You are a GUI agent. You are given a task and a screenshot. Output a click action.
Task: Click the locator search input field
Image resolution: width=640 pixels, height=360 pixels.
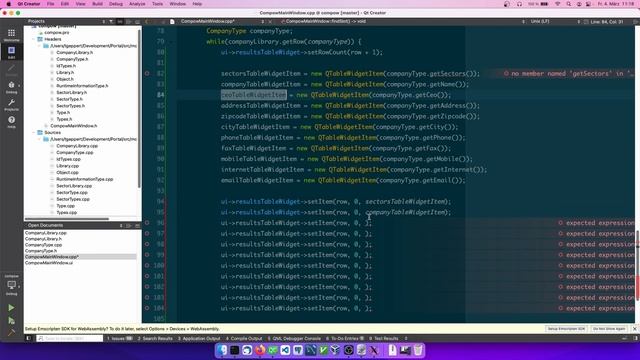coord(69,338)
